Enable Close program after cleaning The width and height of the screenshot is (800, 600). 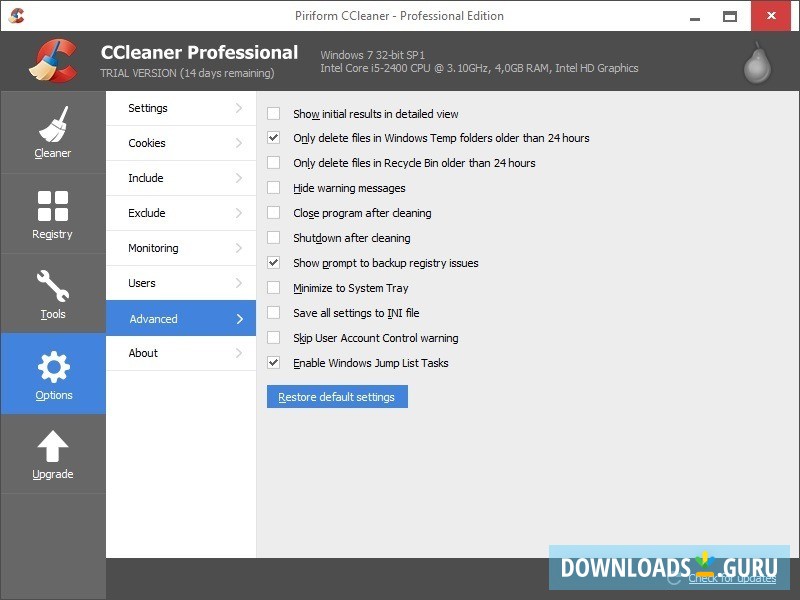coord(273,213)
